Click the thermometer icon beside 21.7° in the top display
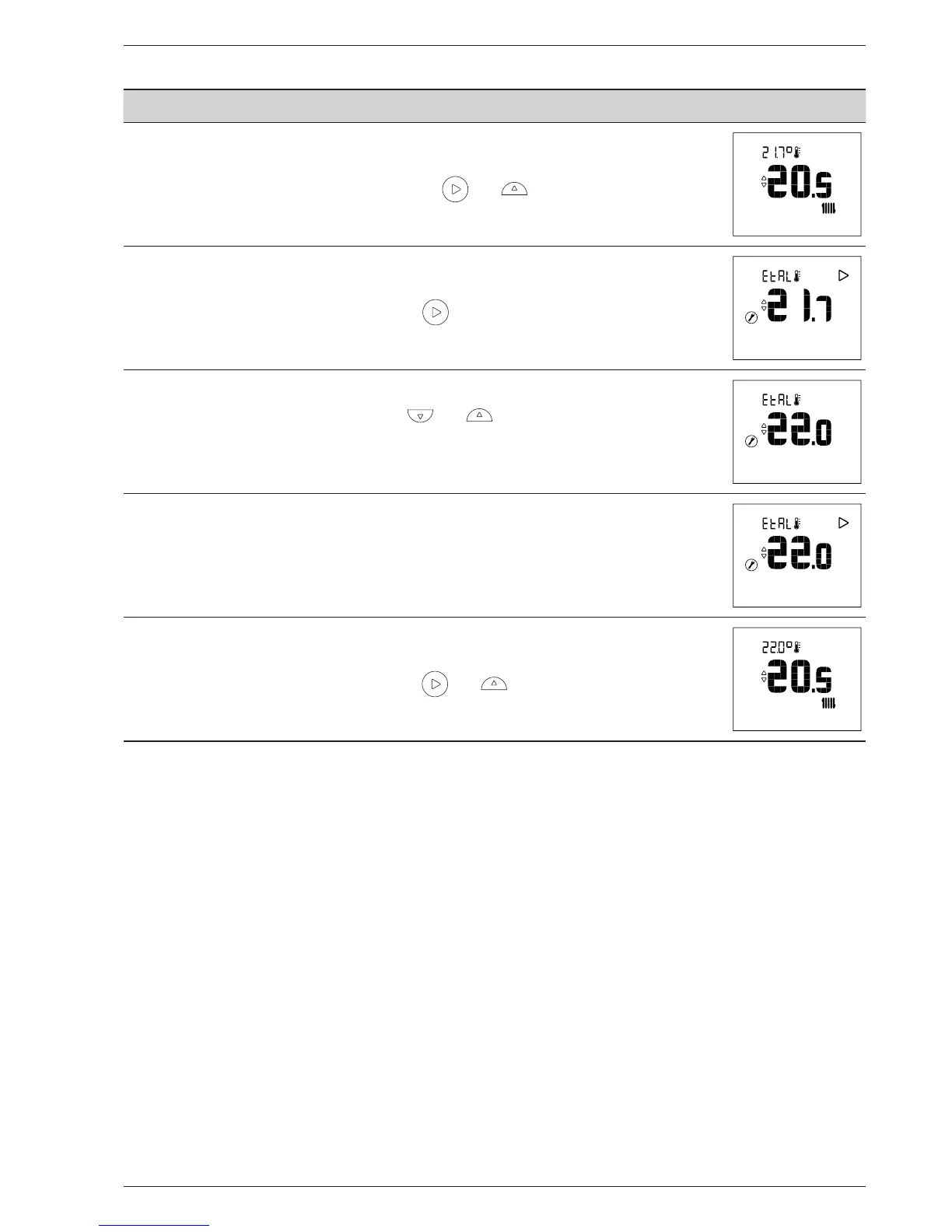Viewport: 952px width, 1232px height. tap(796, 152)
